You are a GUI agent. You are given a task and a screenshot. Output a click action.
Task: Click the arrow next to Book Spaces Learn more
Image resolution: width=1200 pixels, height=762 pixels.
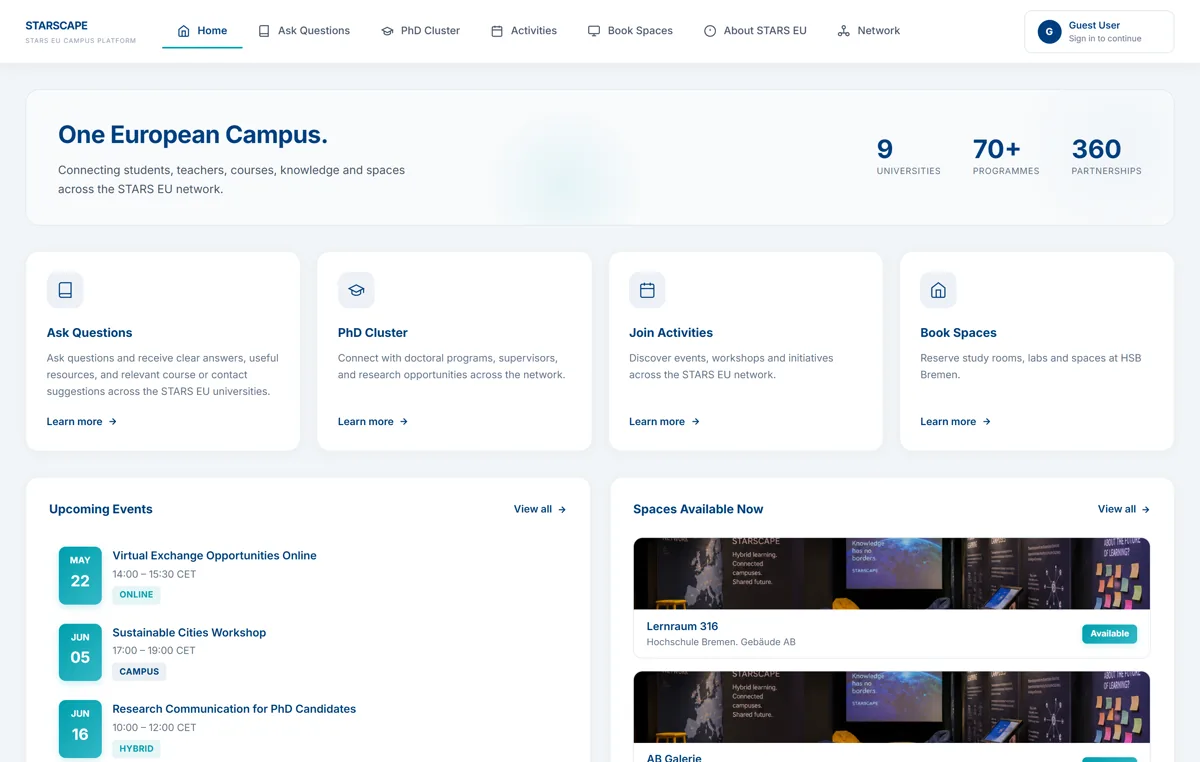point(986,422)
